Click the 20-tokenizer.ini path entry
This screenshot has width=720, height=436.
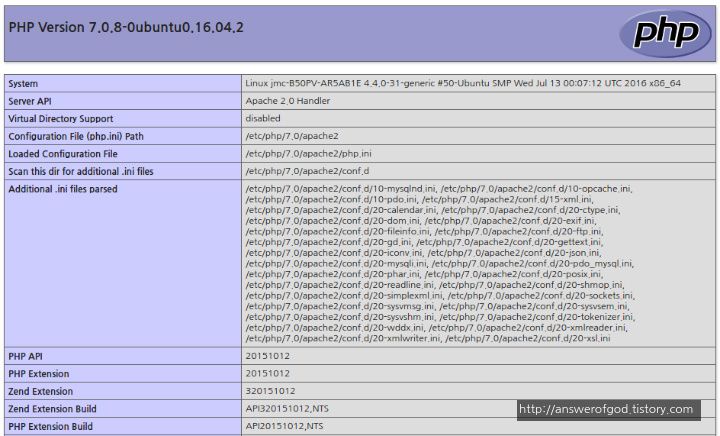tap(537, 317)
